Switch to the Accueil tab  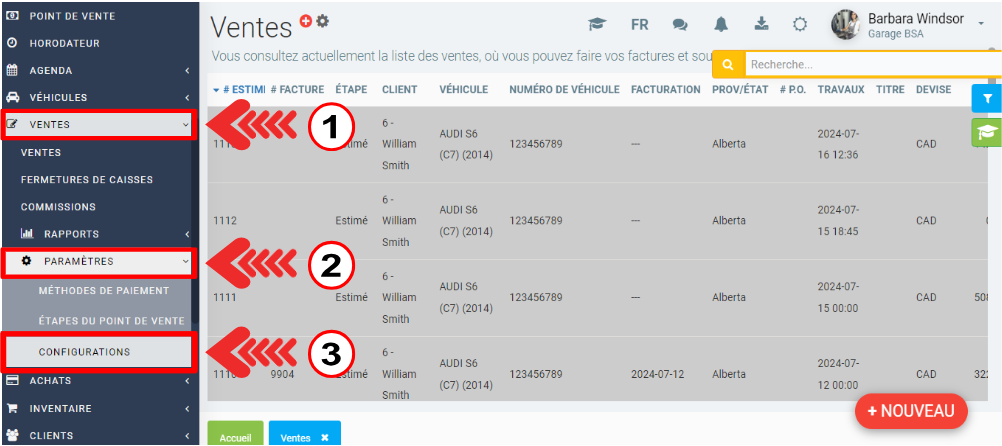[235, 437]
